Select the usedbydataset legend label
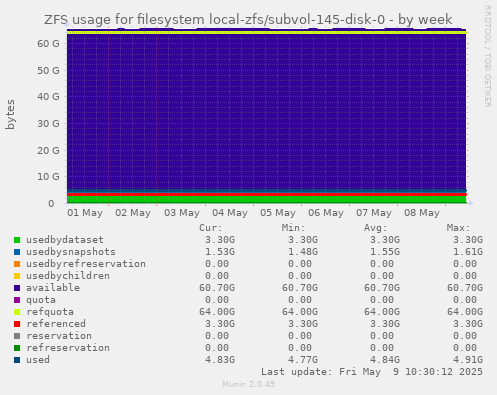This screenshot has height=395, width=497. [x=65, y=240]
